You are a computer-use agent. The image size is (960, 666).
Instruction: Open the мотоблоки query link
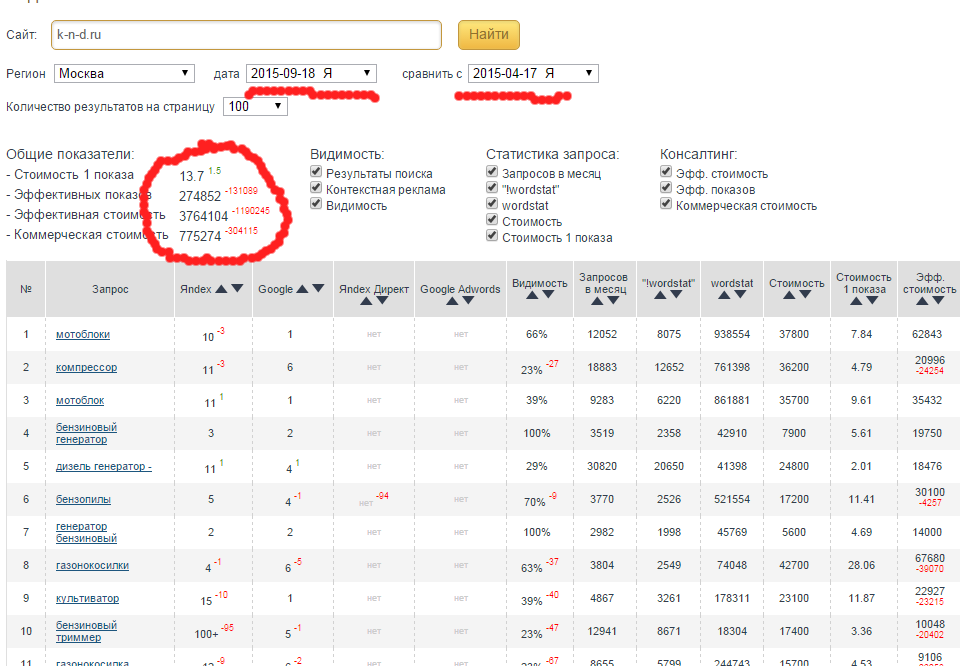pyautogui.click(x=83, y=335)
